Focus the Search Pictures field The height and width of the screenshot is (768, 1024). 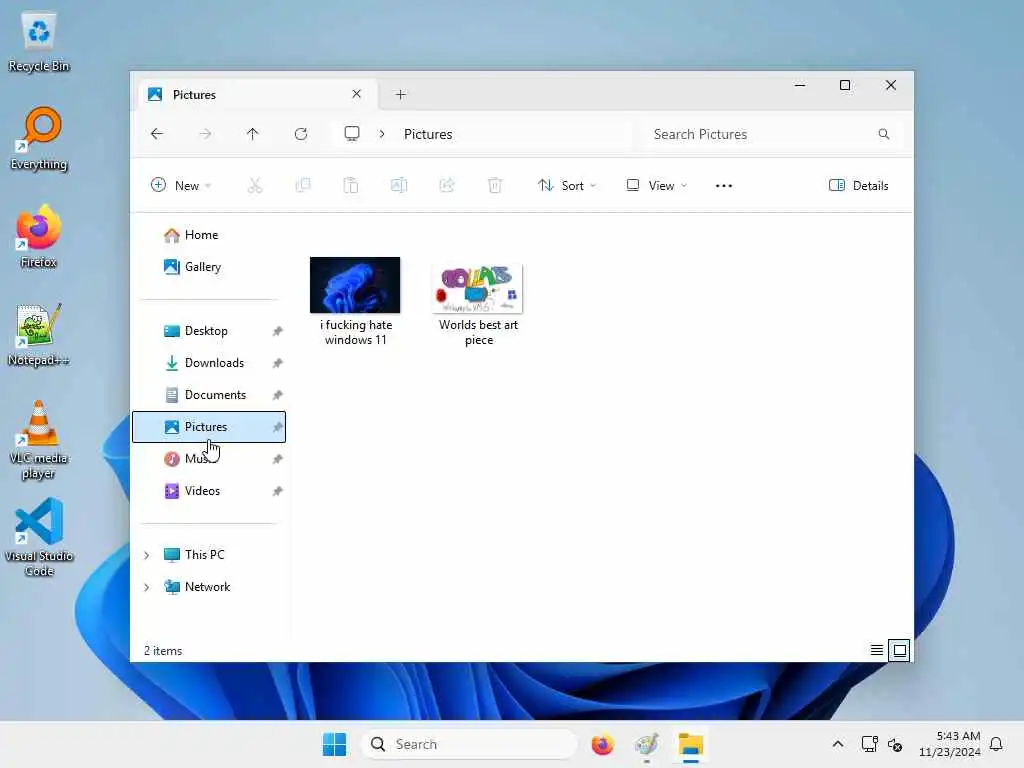[x=773, y=134]
